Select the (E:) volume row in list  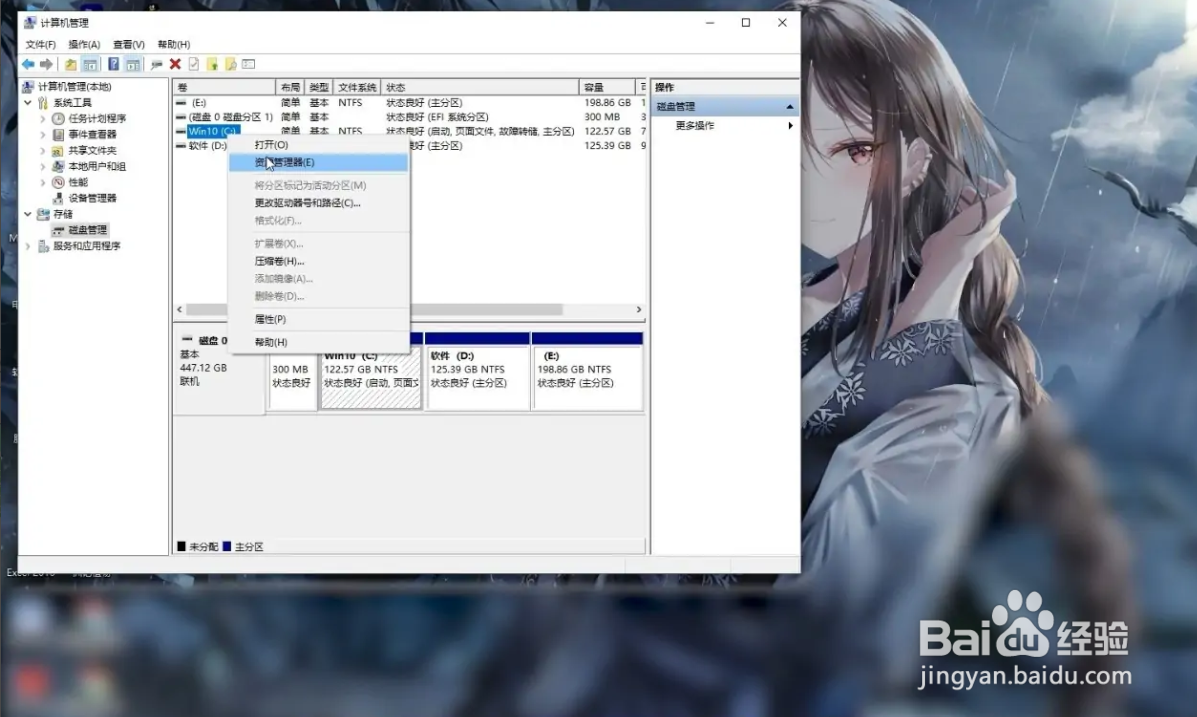click(x=410, y=102)
